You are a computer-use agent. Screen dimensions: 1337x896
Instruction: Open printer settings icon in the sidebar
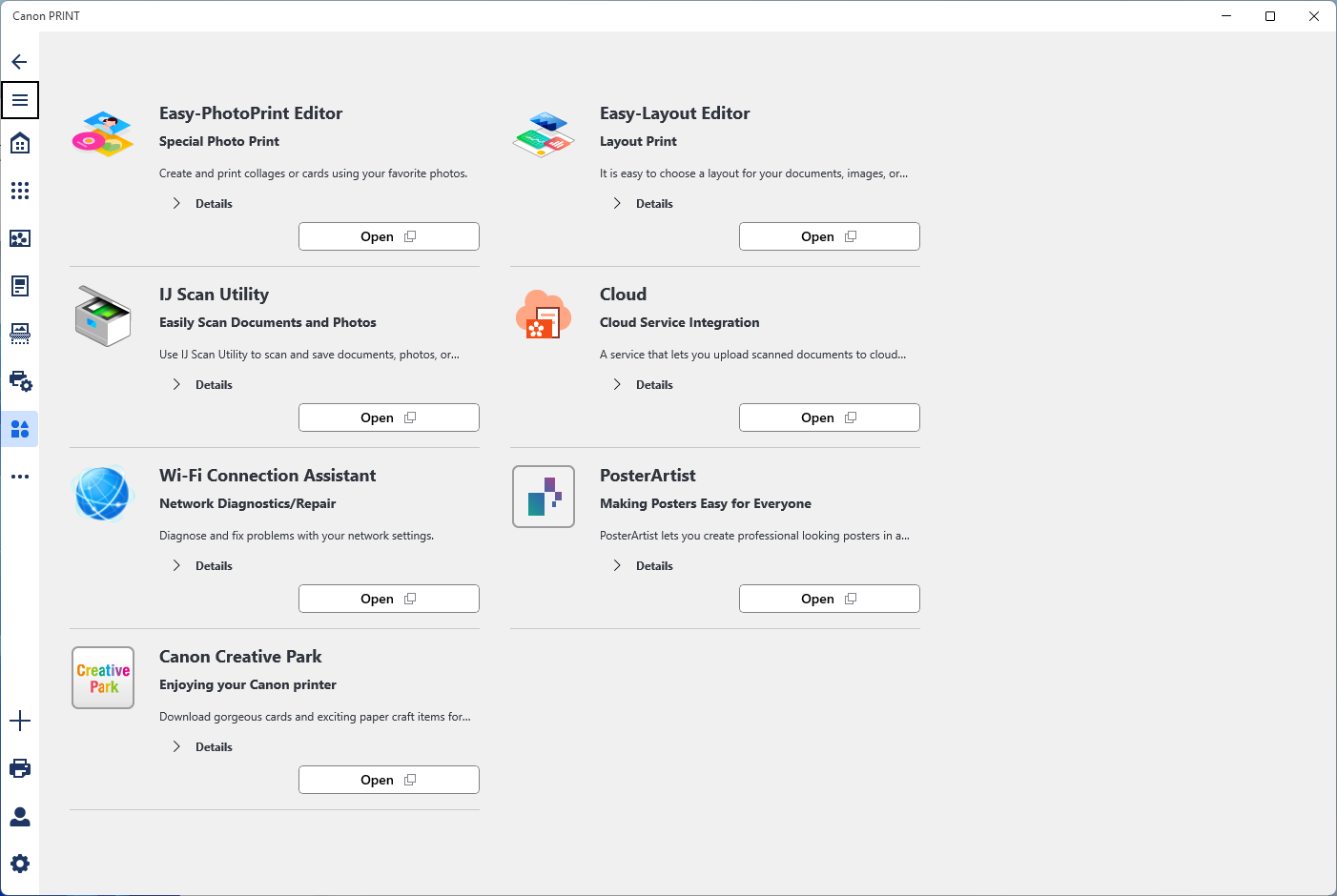click(x=20, y=381)
